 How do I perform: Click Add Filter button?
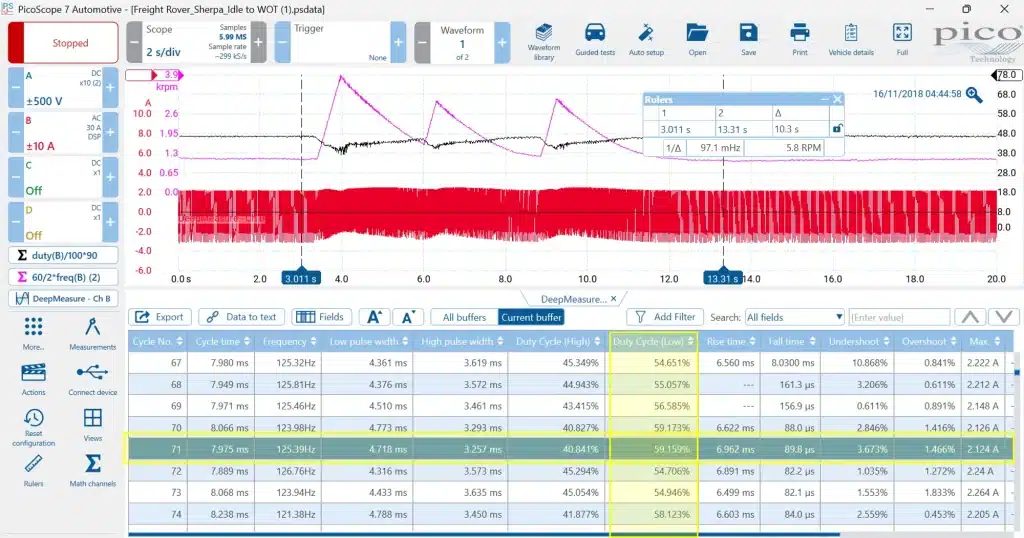(665, 317)
